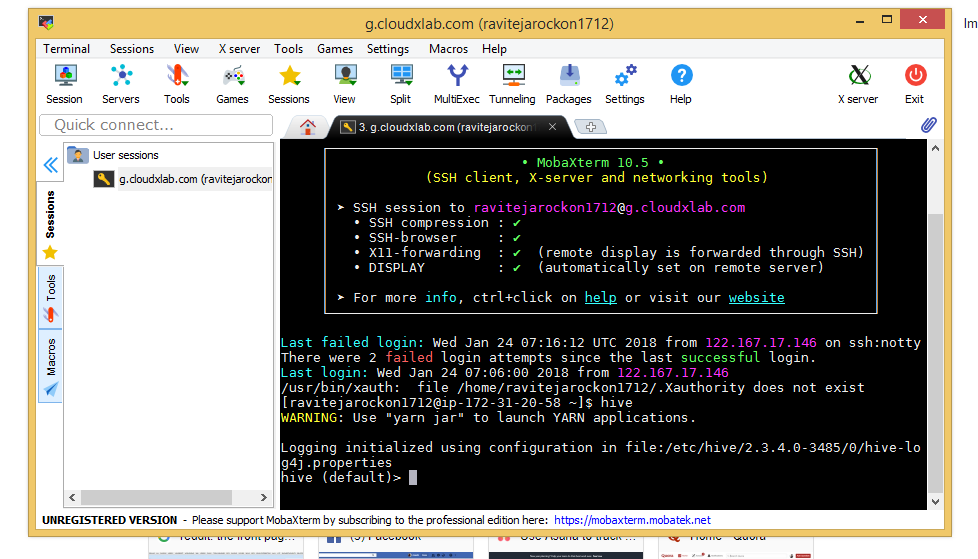Select the Split terminal toolbar icon
The height and width of the screenshot is (559, 978).
click(401, 84)
